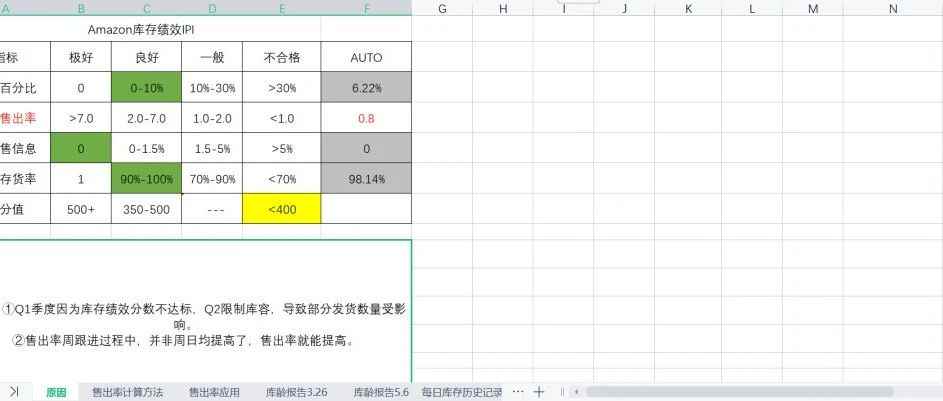Select the gray 98.14% cell
This screenshot has width=943, height=401.
click(366, 179)
